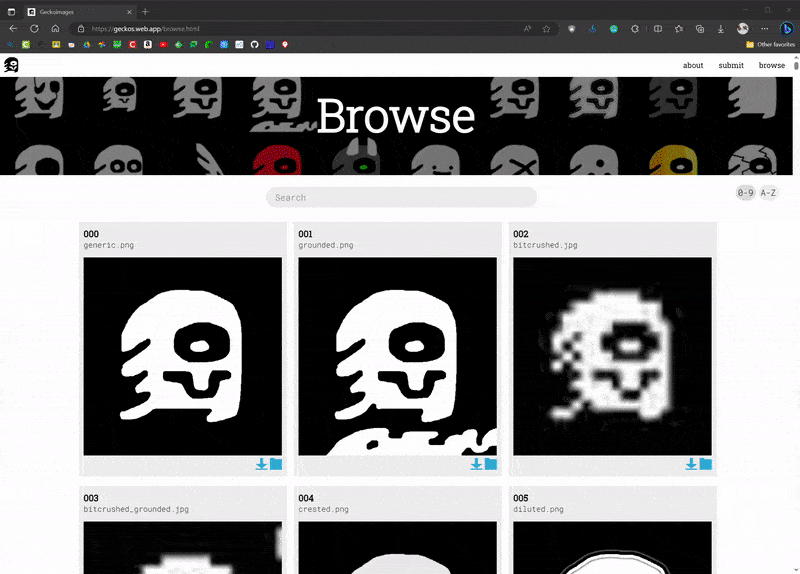Screen dimensions: 800x574
Task: Add page to favorites star icon
Action: click(x=546, y=29)
